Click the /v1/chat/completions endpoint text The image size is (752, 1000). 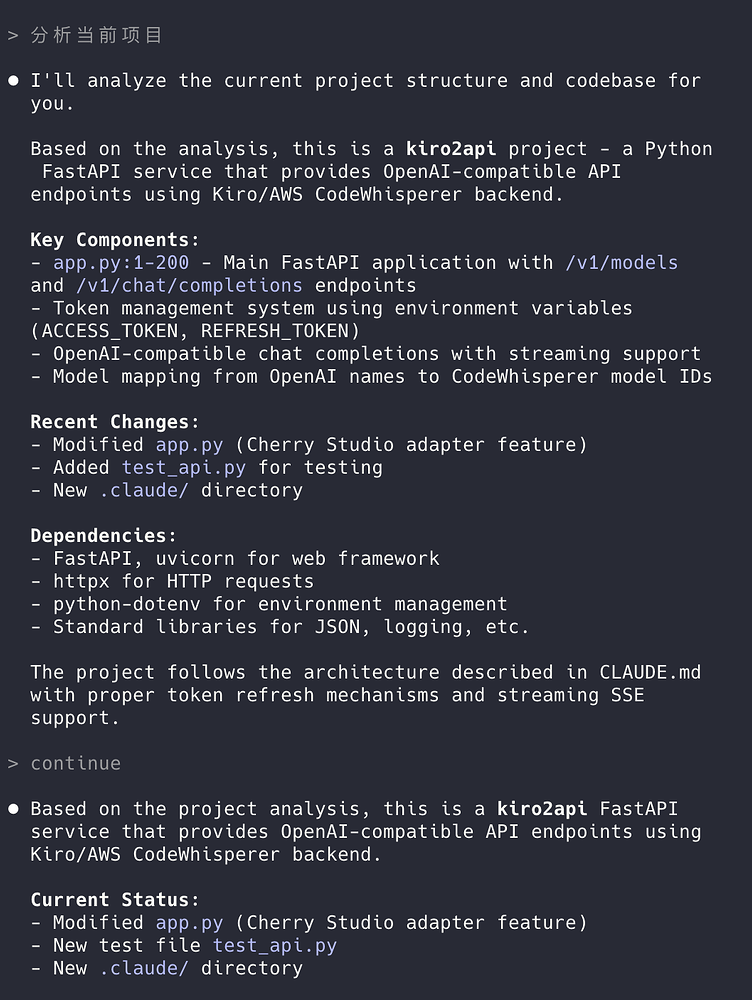pyautogui.click(x=189, y=286)
